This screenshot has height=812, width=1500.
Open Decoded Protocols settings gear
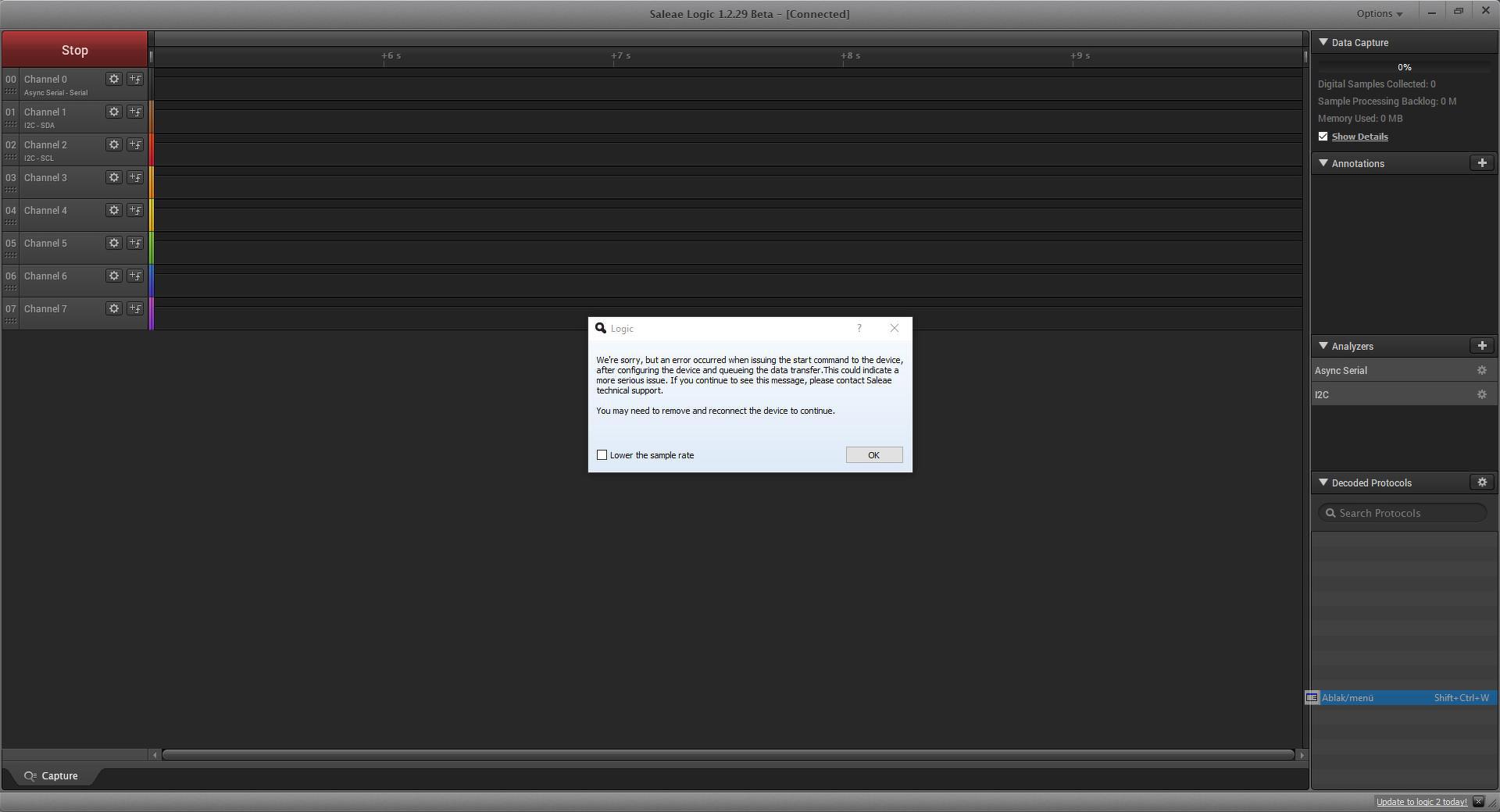click(1482, 483)
